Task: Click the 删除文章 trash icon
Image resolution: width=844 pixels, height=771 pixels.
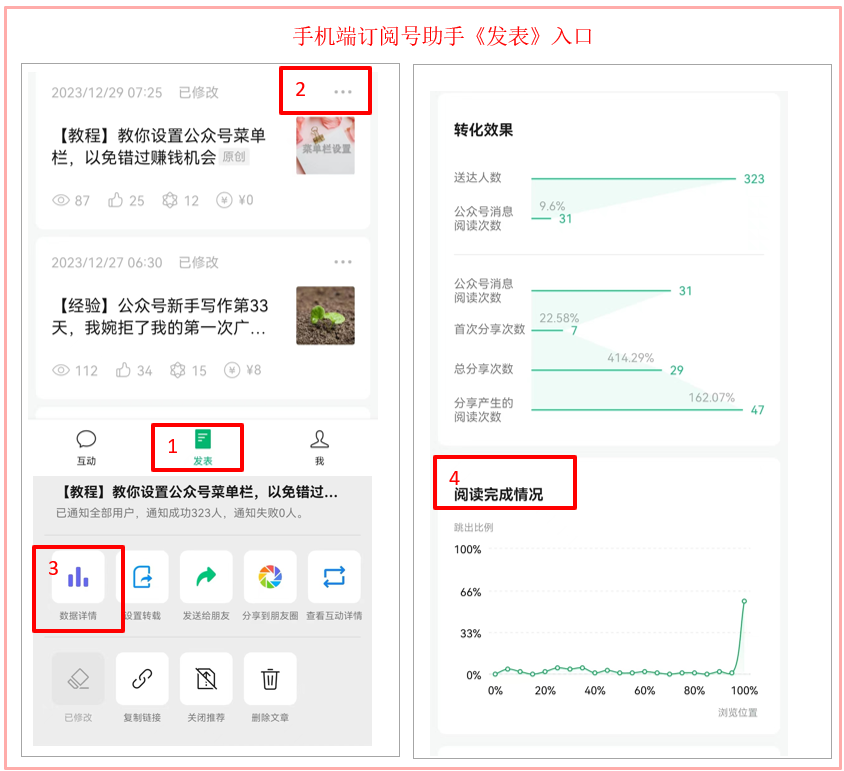Action: (x=270, y=678)
